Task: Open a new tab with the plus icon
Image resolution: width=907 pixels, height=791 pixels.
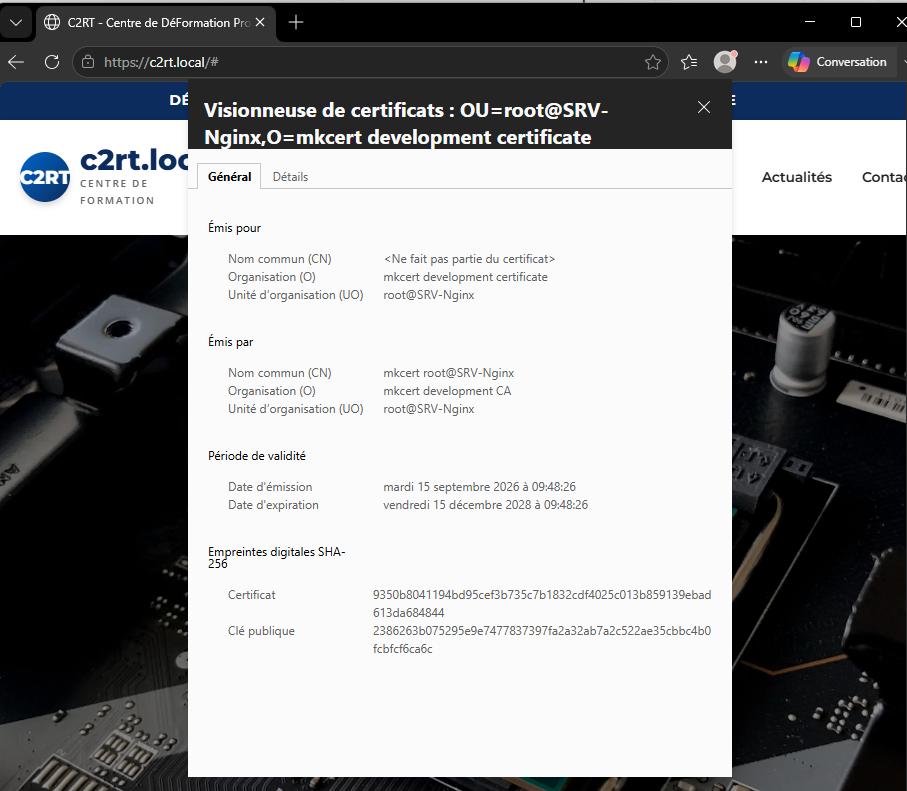Action: point(296,22)
